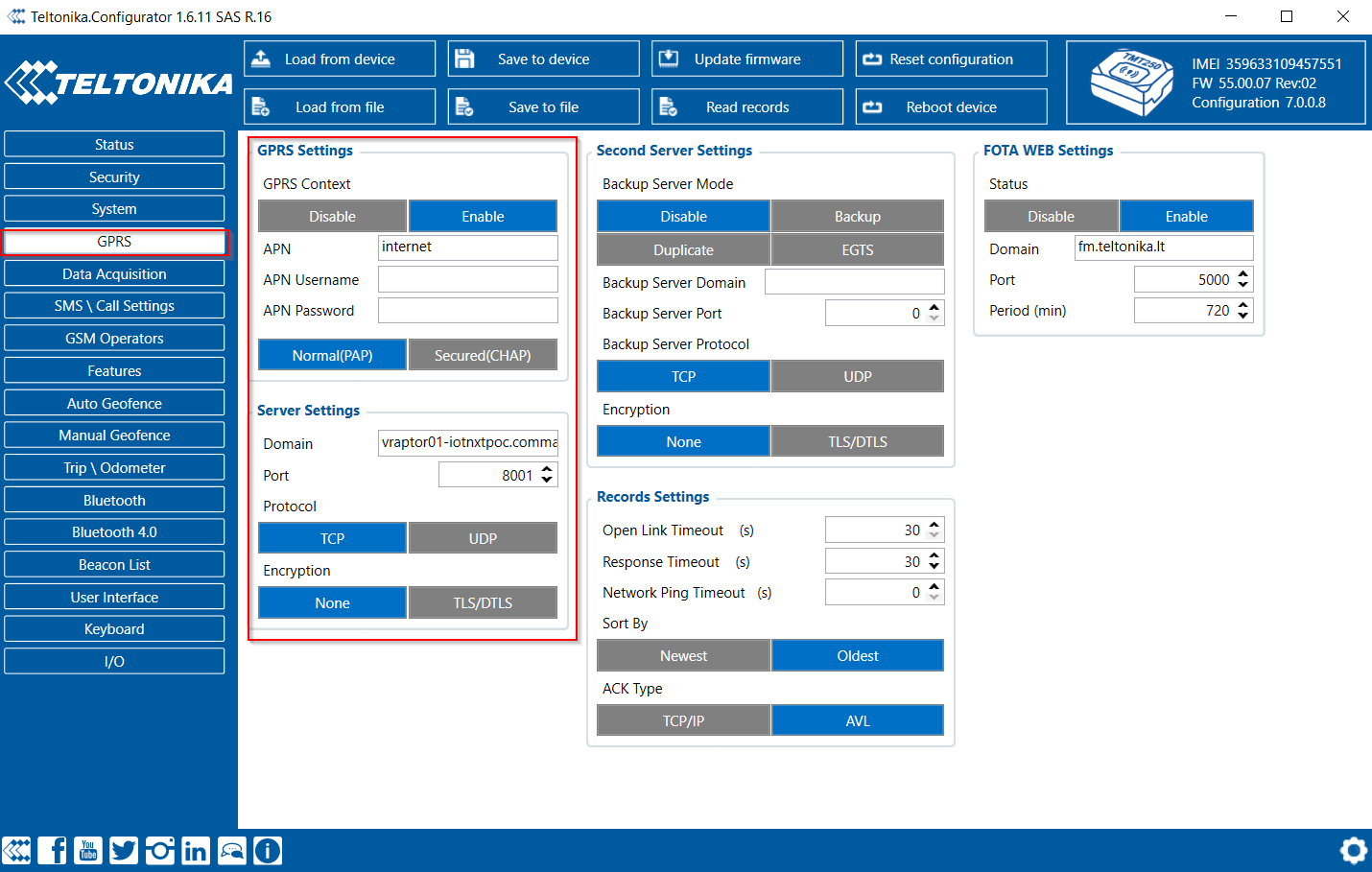
Task: Click the Load from file document icon
Action: 260,106
